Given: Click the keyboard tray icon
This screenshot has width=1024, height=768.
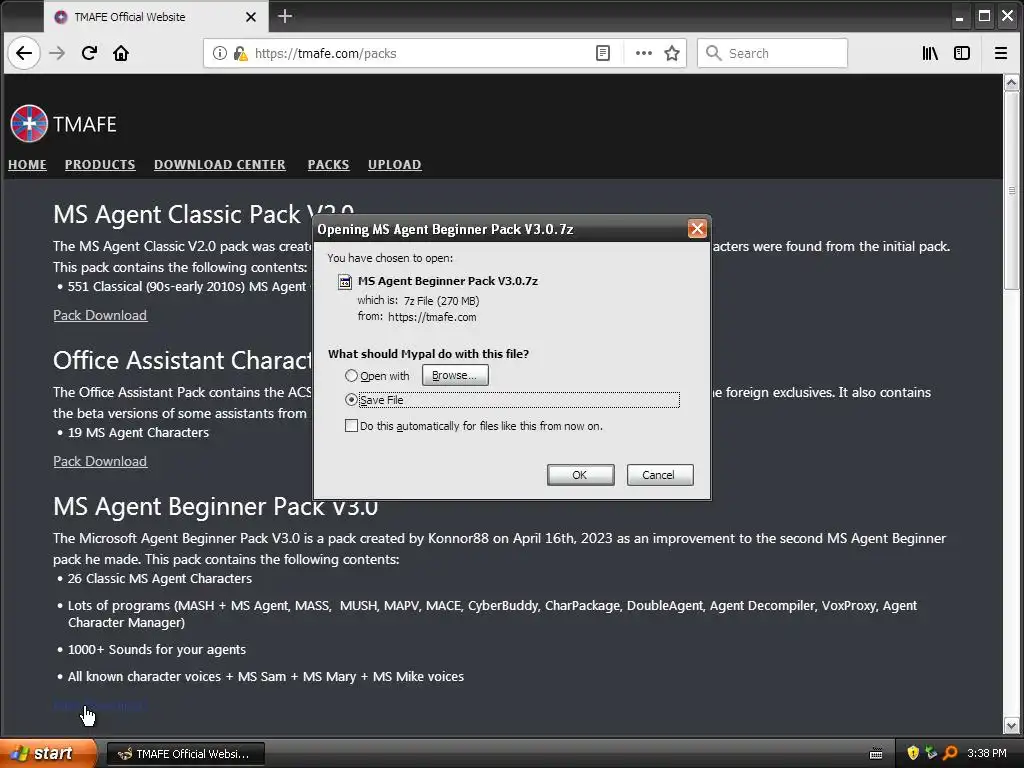Looking at the screenshot, I should click(876, 754).
